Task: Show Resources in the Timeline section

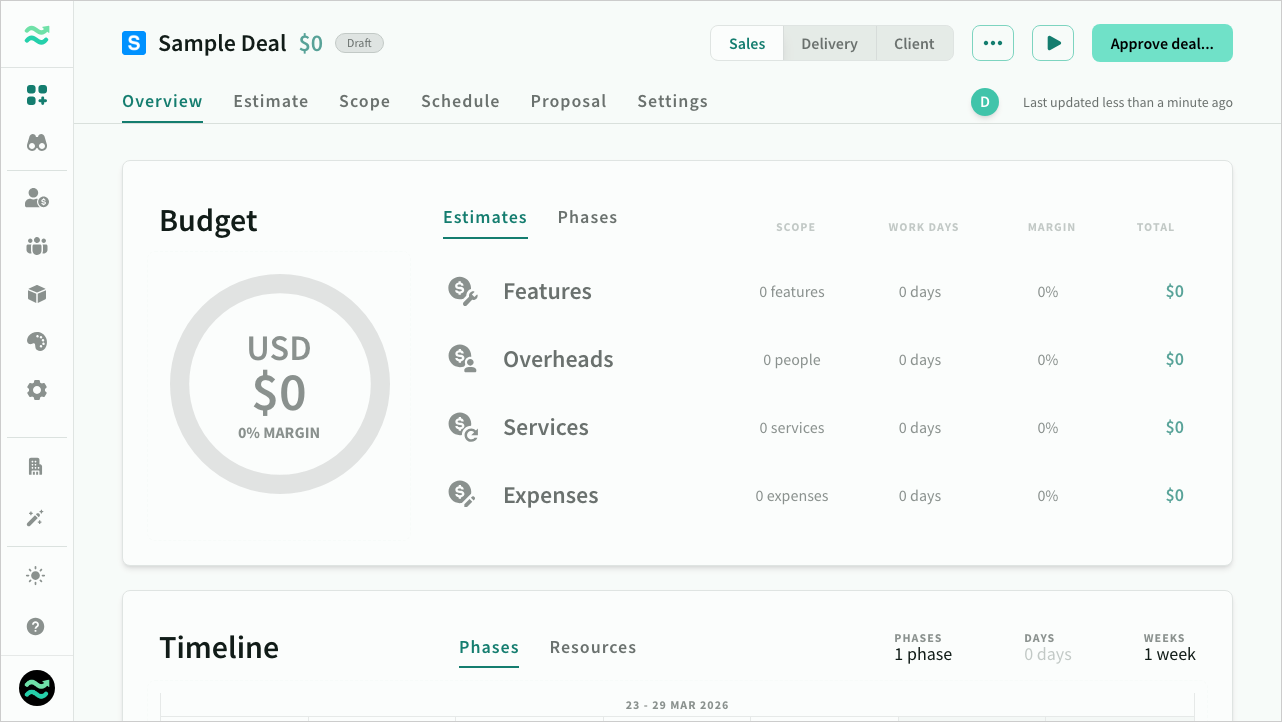Action: click(592, 647)
